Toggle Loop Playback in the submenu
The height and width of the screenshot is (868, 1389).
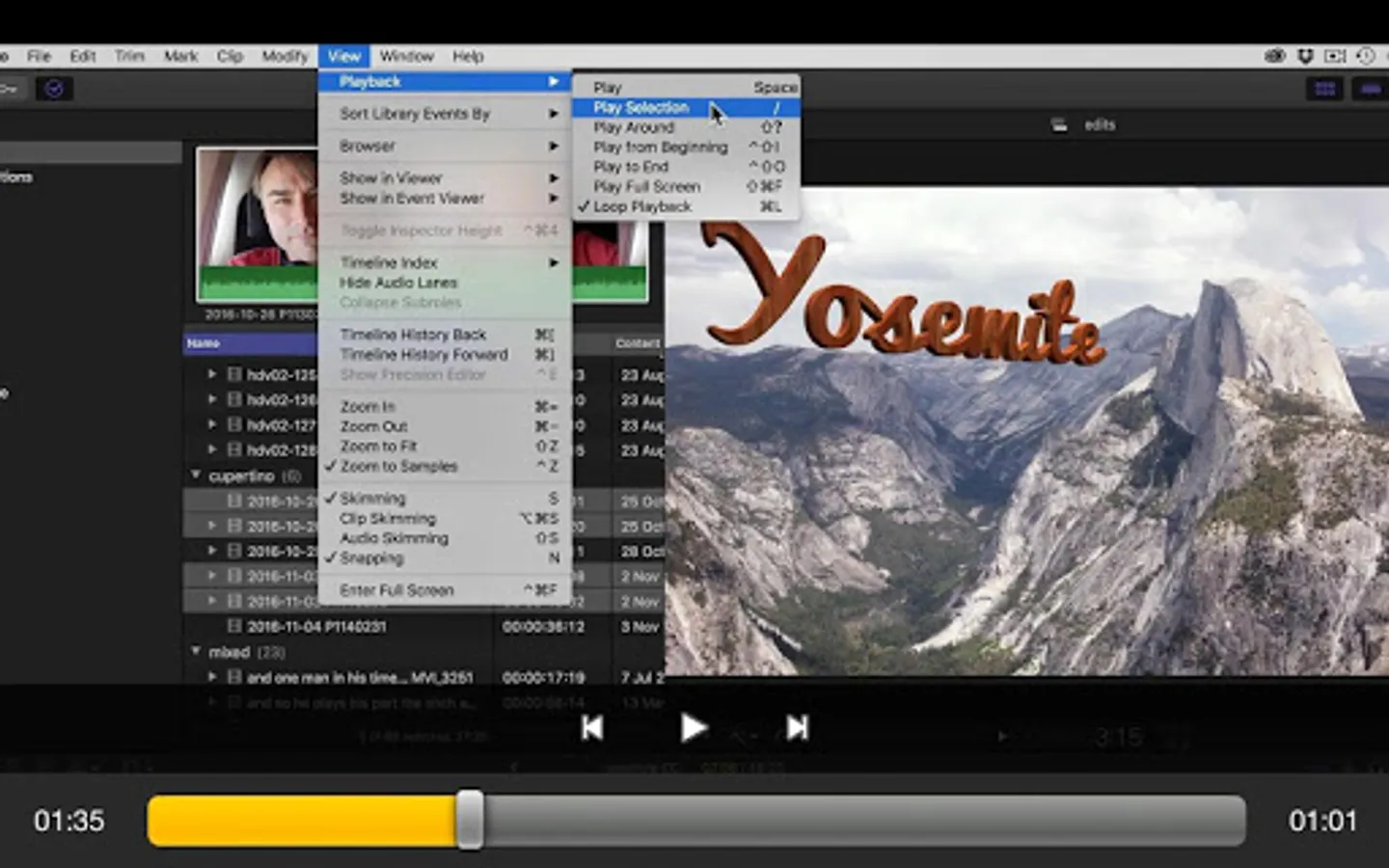point(641,206)
